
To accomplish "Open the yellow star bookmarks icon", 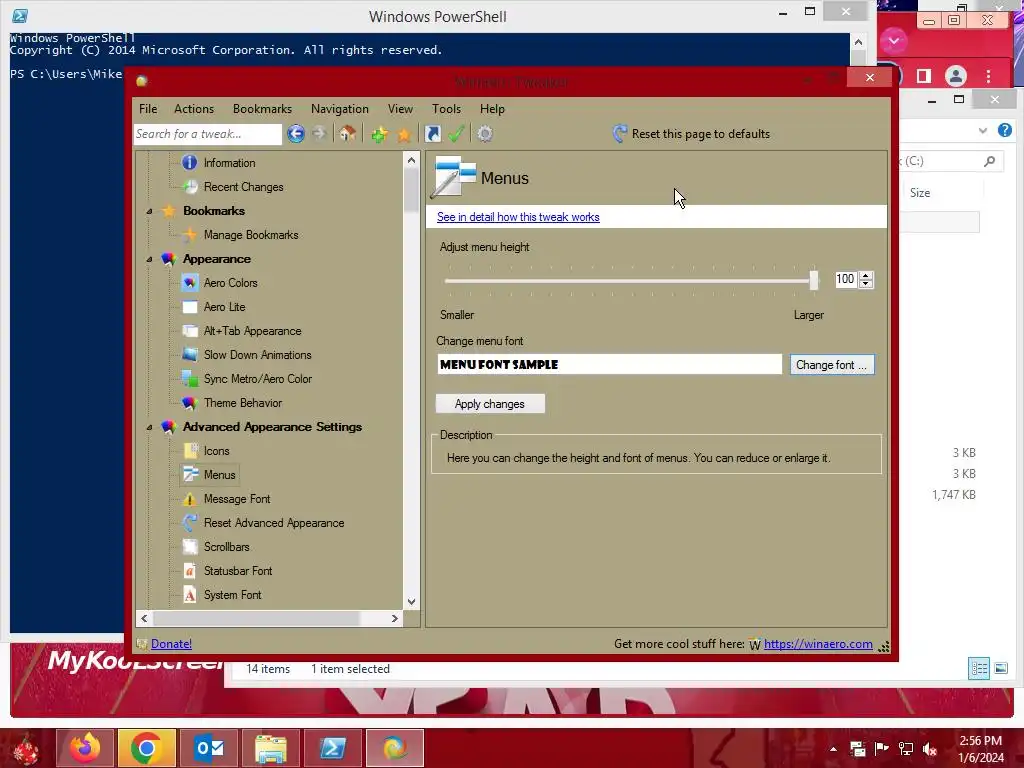I will pyautogui.click(x=404, y=135).
